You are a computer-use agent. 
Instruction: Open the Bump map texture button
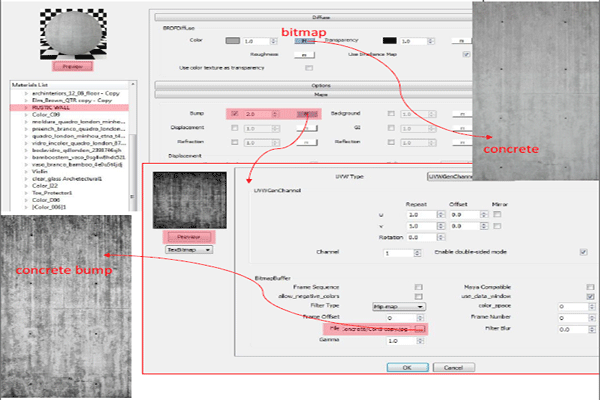point(307,114)
